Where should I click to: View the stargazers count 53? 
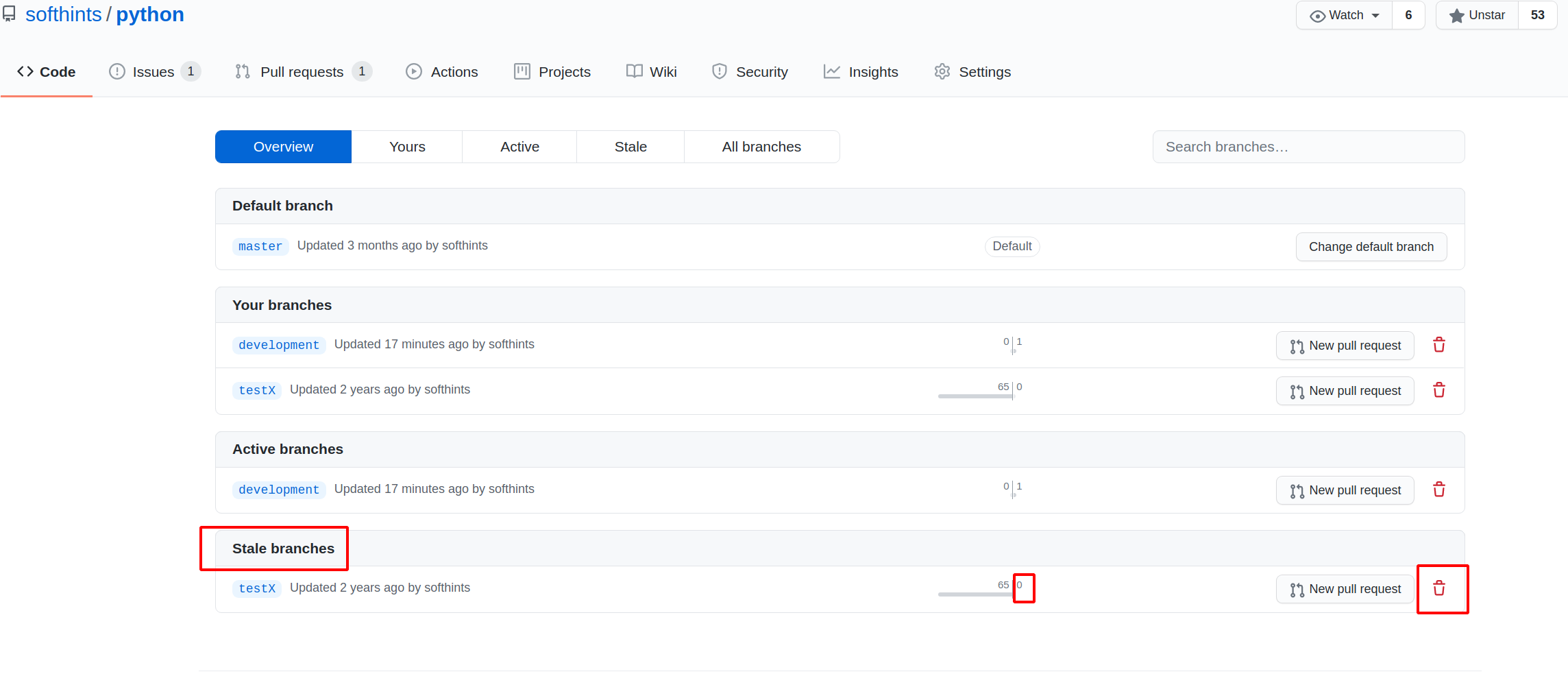1537,15
